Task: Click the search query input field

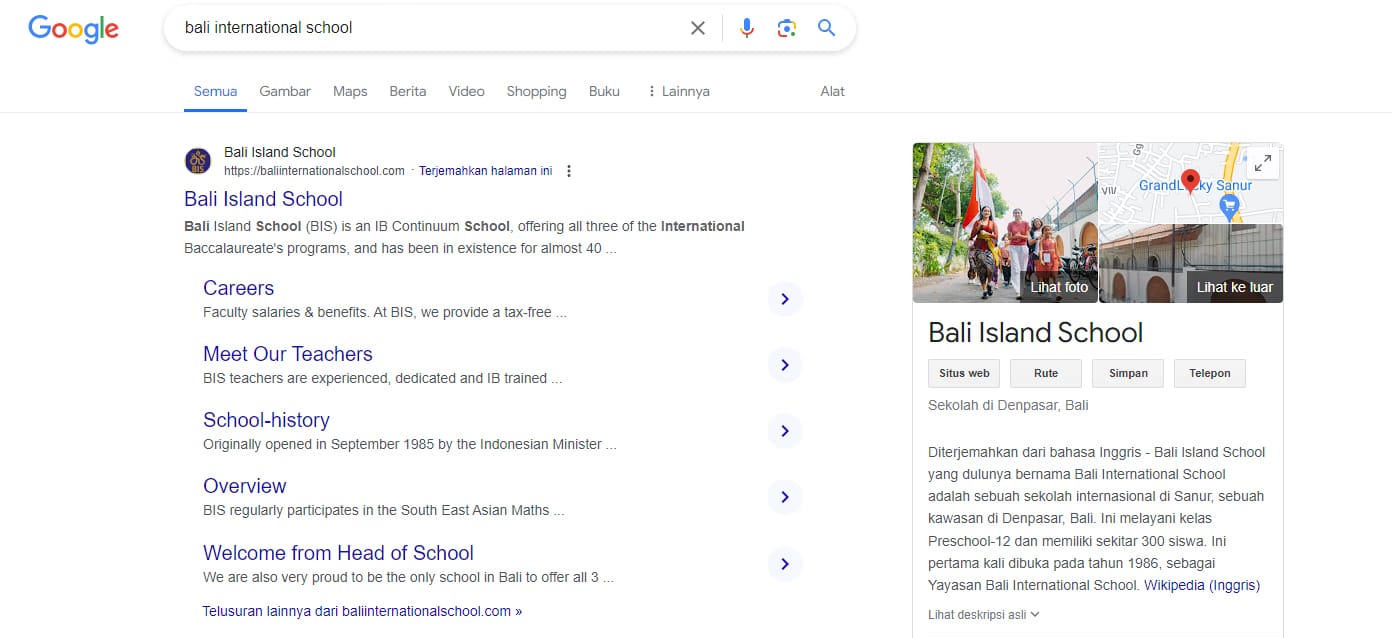Action: [430, 28]
